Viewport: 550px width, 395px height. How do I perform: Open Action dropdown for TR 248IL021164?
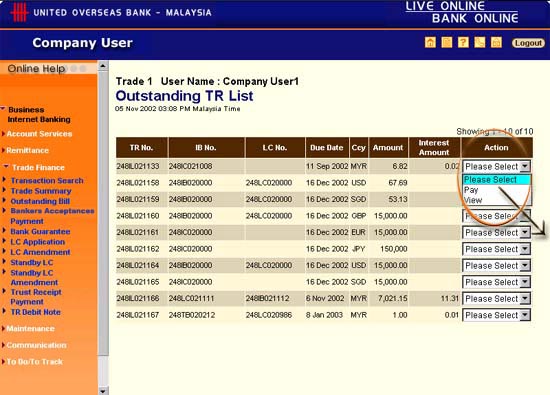click(496, 266)
